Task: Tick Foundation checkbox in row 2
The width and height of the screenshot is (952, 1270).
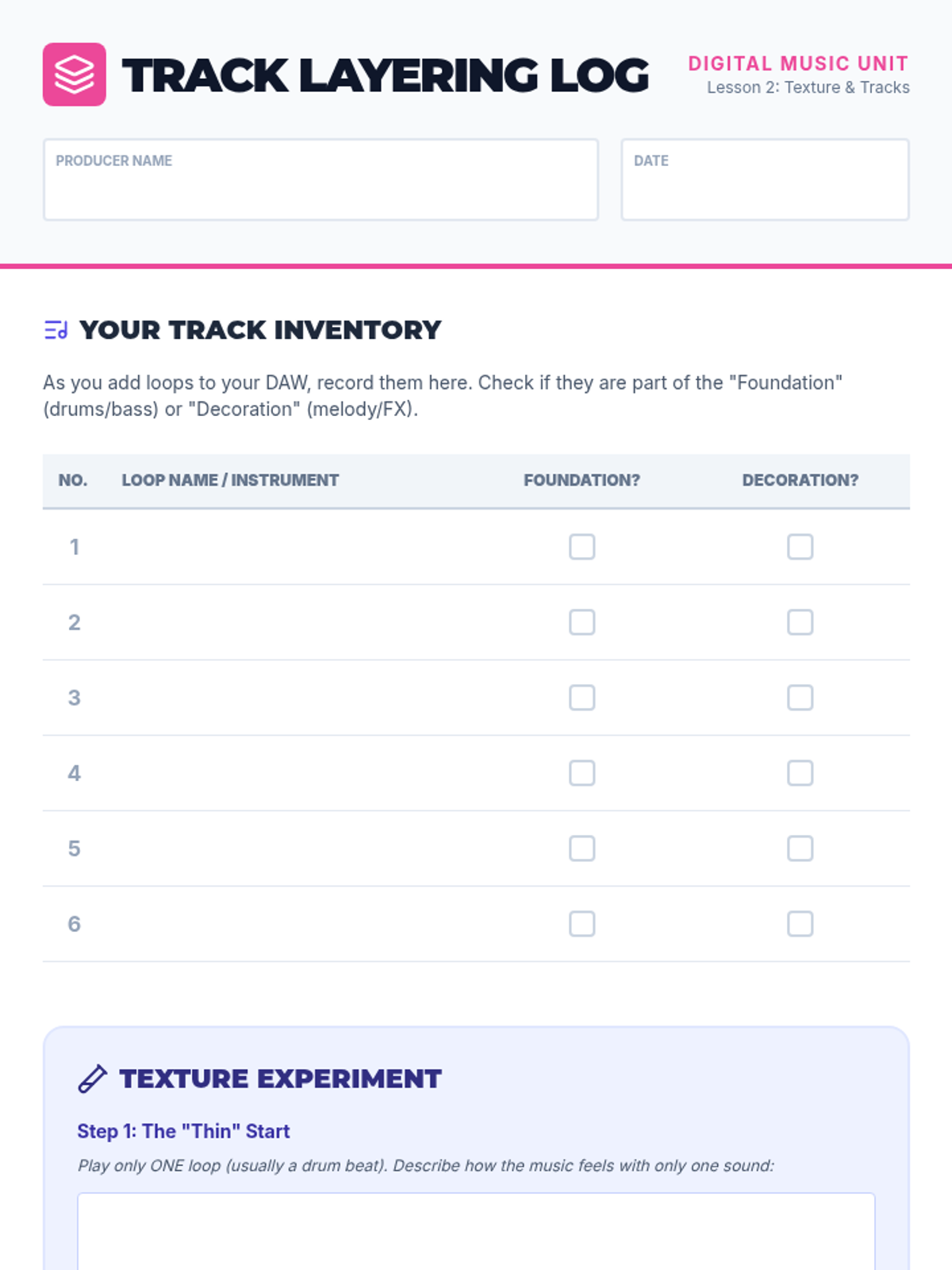Action: (582, 622)
